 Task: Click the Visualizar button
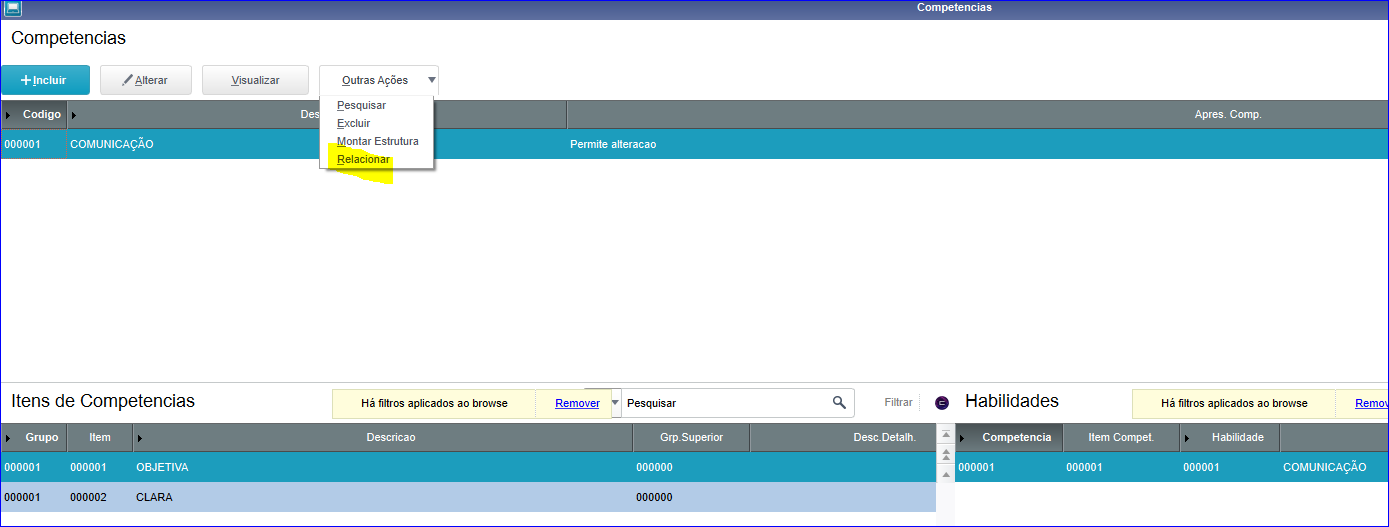click(255, 80)
